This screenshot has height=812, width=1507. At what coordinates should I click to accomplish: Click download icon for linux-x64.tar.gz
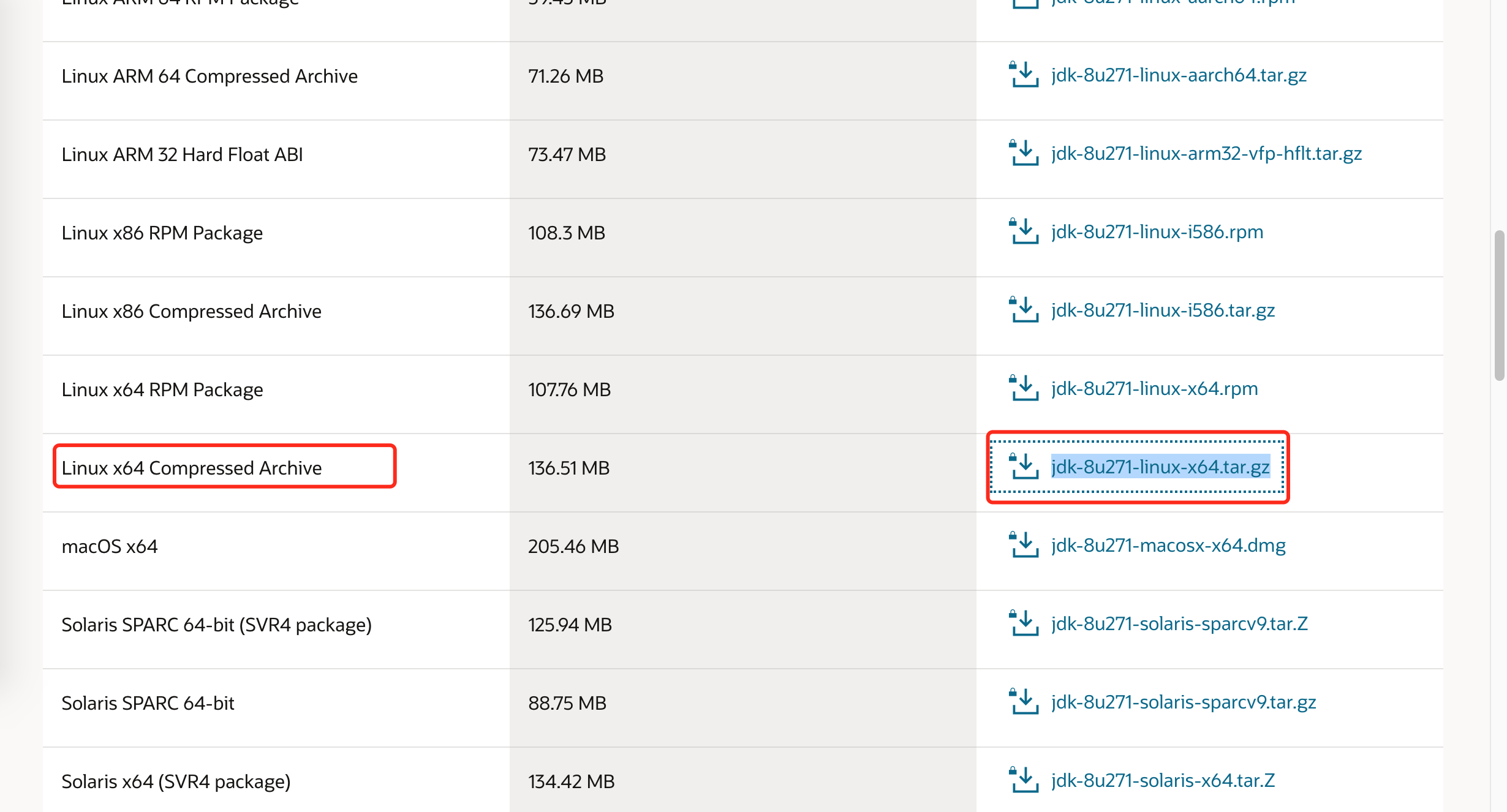(x=1023, y=467)
